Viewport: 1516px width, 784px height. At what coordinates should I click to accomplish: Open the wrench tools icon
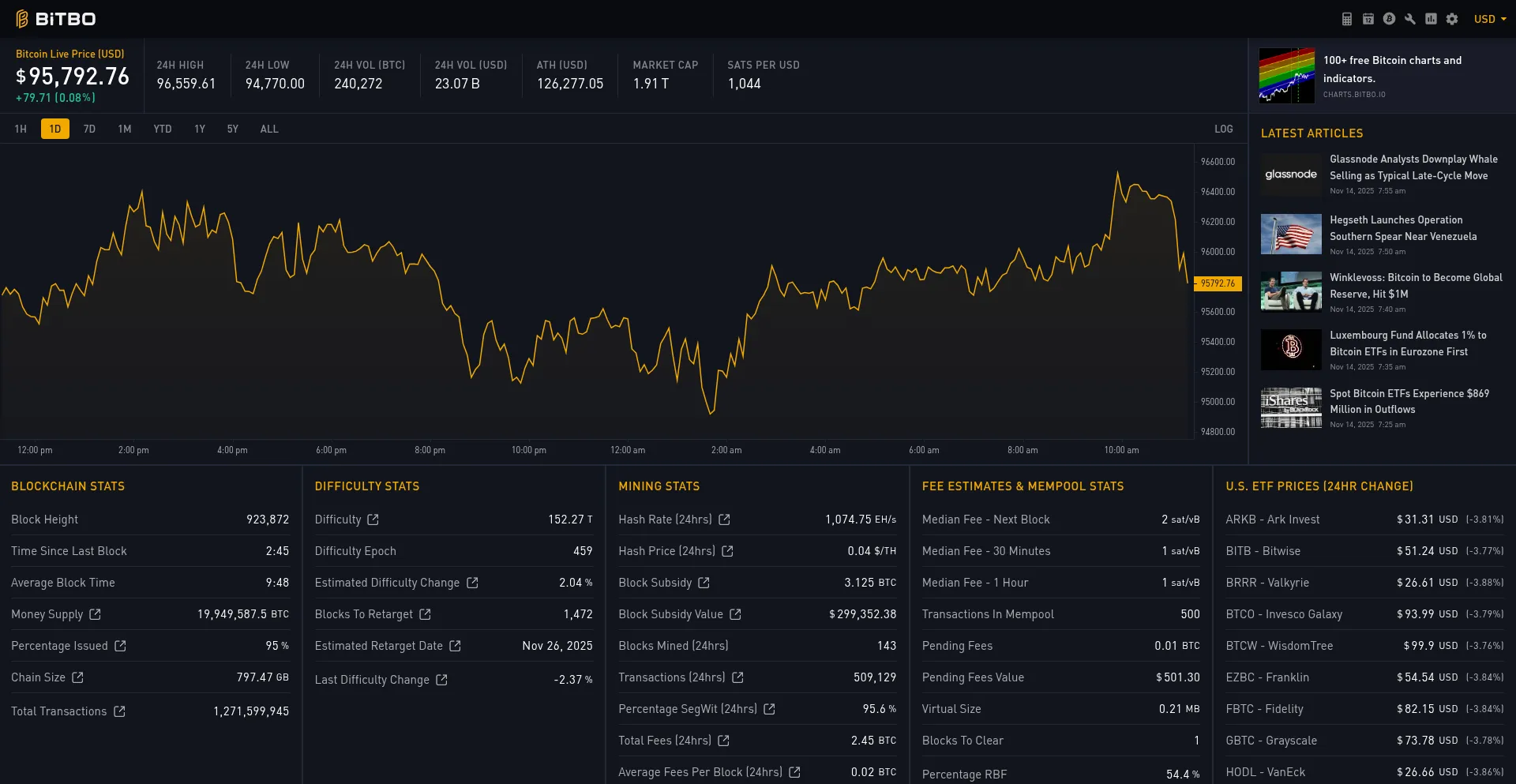click(x=1409, y=19)
